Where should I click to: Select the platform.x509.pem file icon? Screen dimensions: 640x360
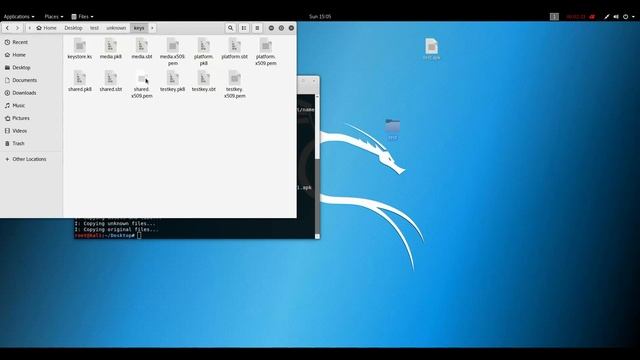coord(266,46)
